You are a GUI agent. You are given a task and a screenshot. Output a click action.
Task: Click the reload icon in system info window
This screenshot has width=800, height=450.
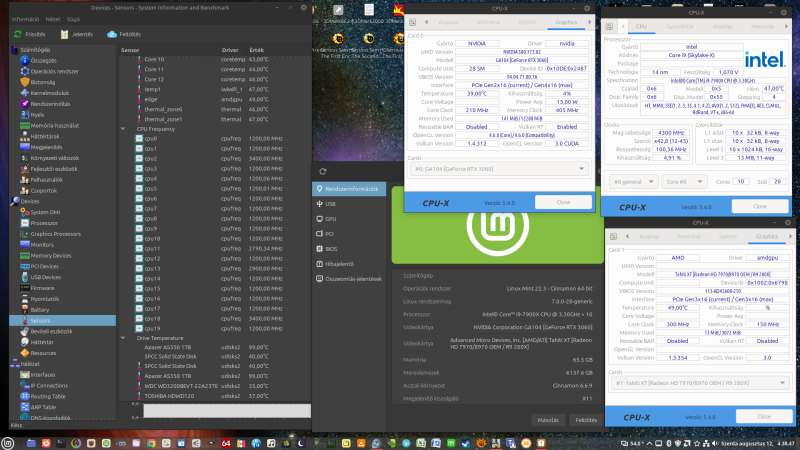click(x=322, y=171)
